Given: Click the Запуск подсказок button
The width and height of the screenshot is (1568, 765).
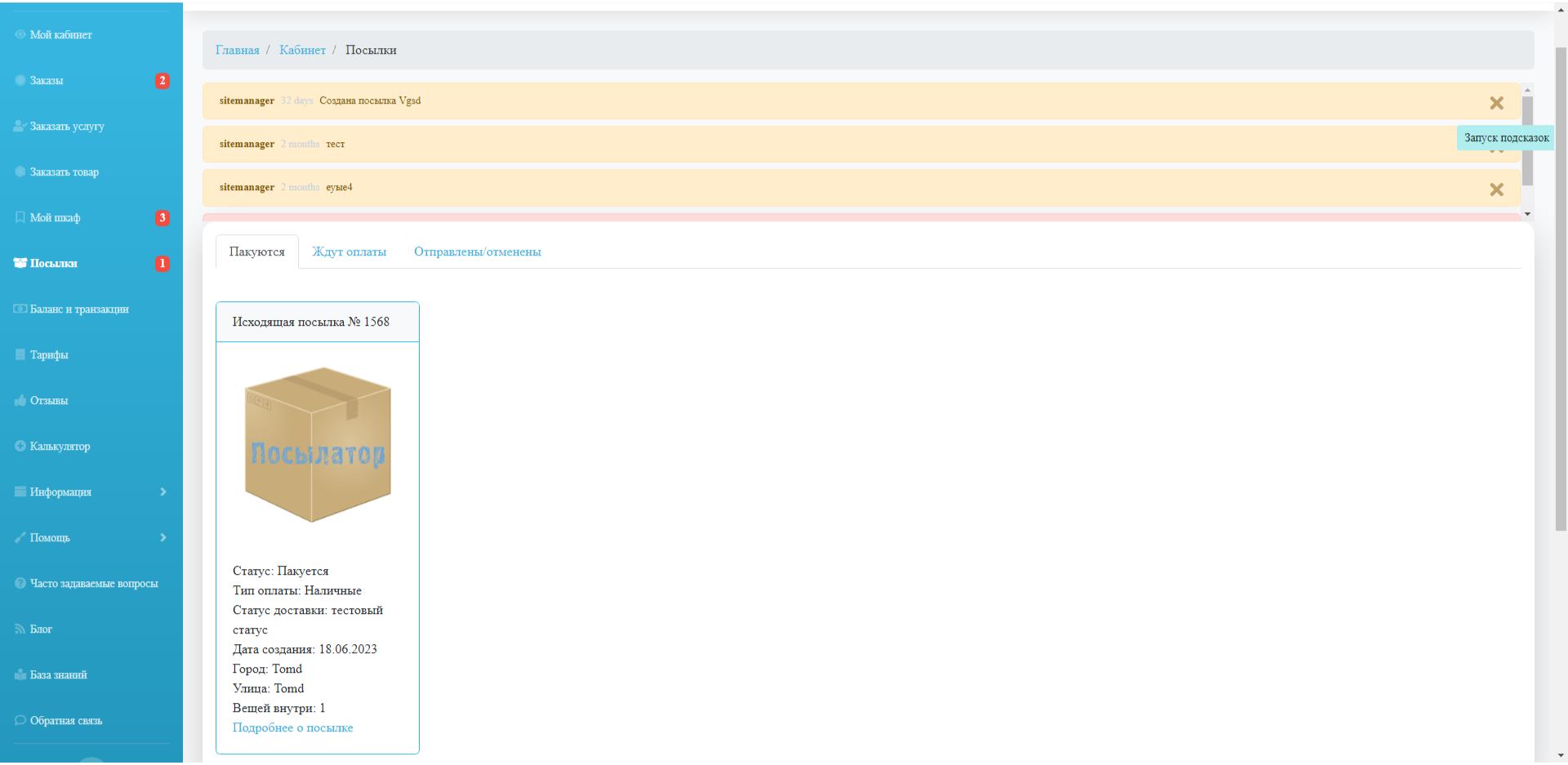Looking at the screenshot, I should tap(1506, 138).
